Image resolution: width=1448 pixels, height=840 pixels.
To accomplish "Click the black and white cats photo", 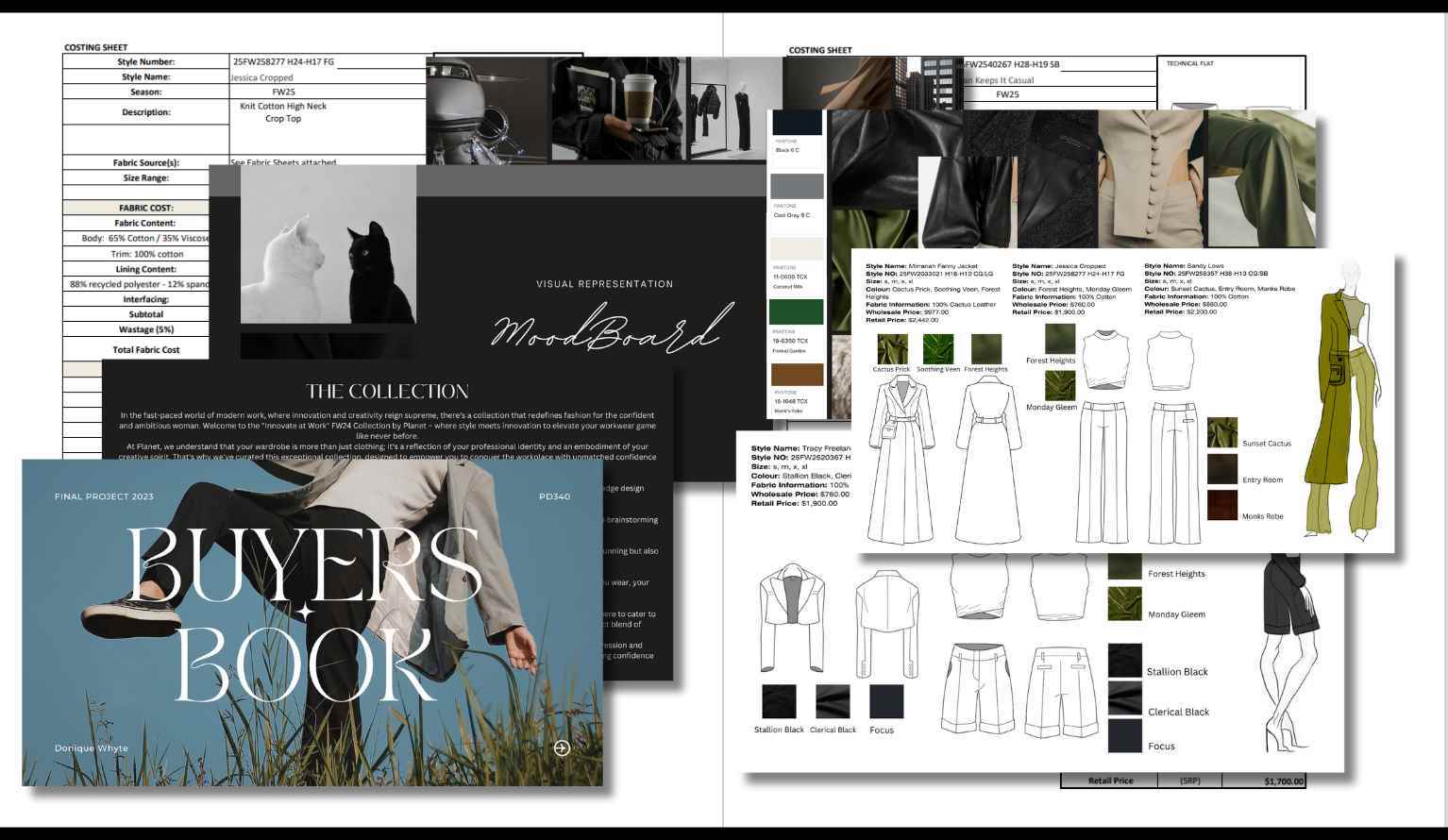I will point(328,244).
